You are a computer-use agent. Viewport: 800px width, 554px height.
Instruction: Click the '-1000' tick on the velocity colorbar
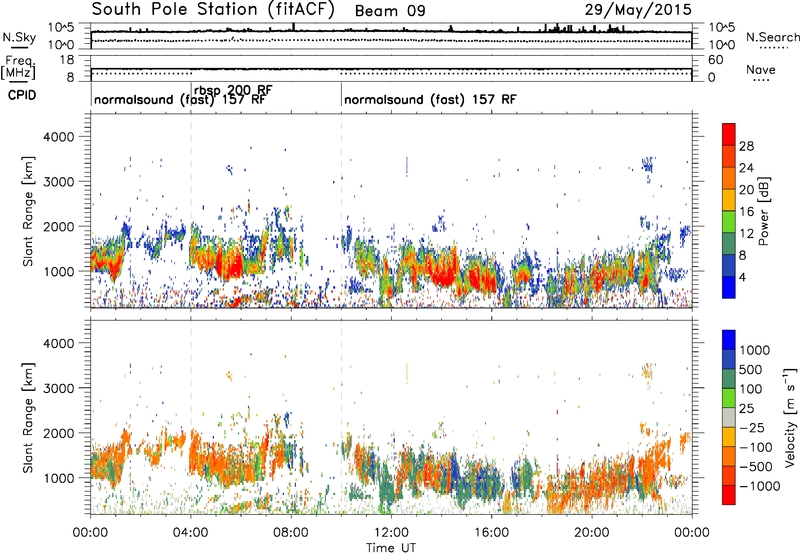point(759,486)
